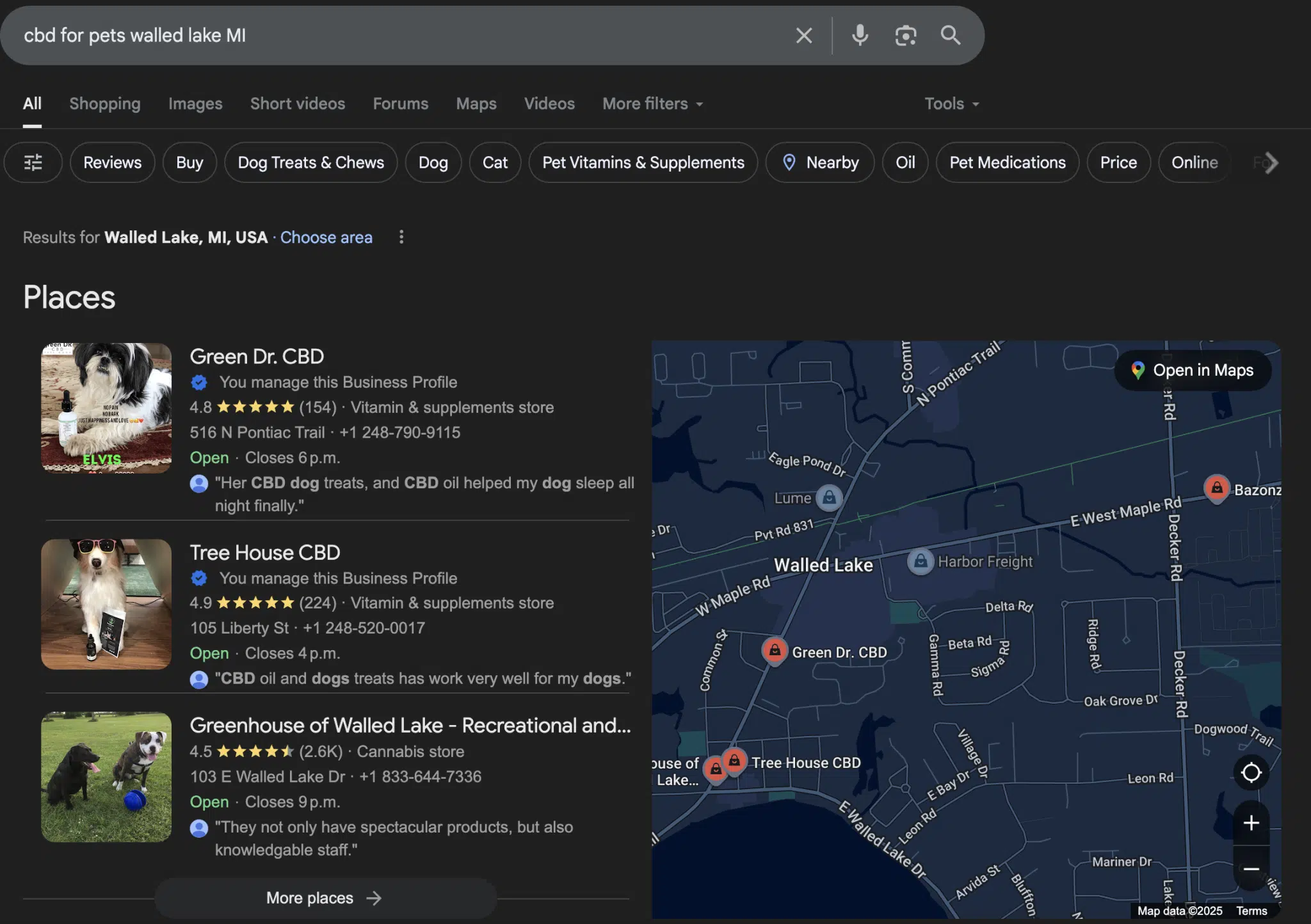Open the Terms link on the map
This screenshot has height=924, width=1311.
(x=1251, y=911)
